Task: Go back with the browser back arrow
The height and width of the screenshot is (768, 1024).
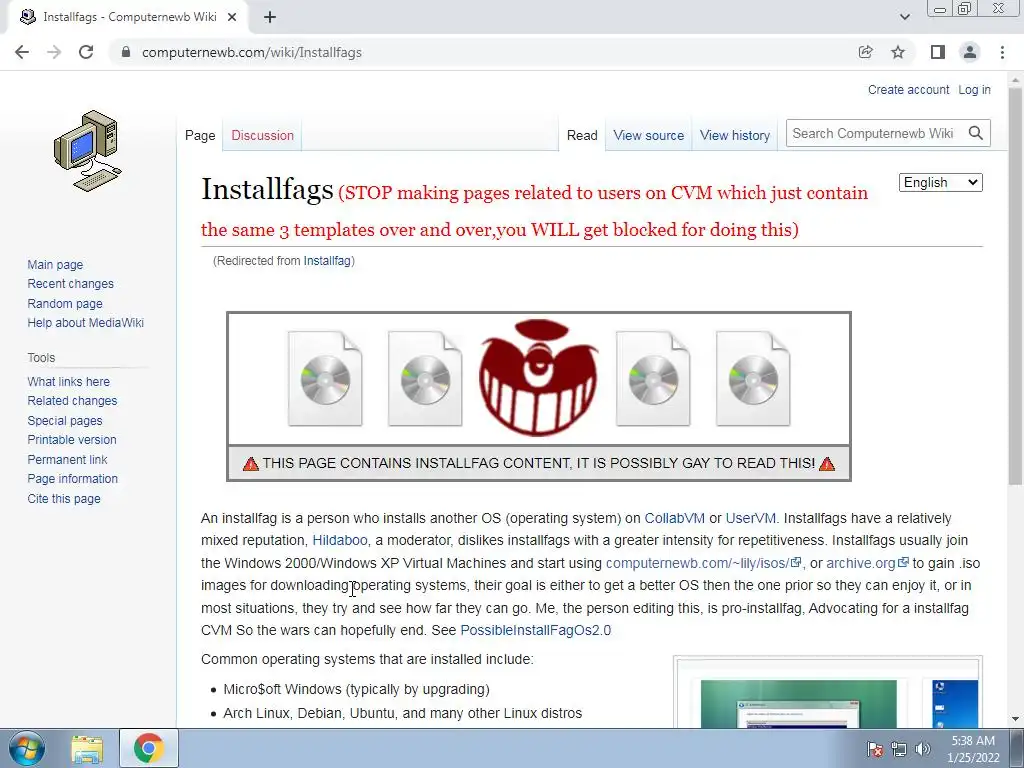Action: tap(22, 52)
